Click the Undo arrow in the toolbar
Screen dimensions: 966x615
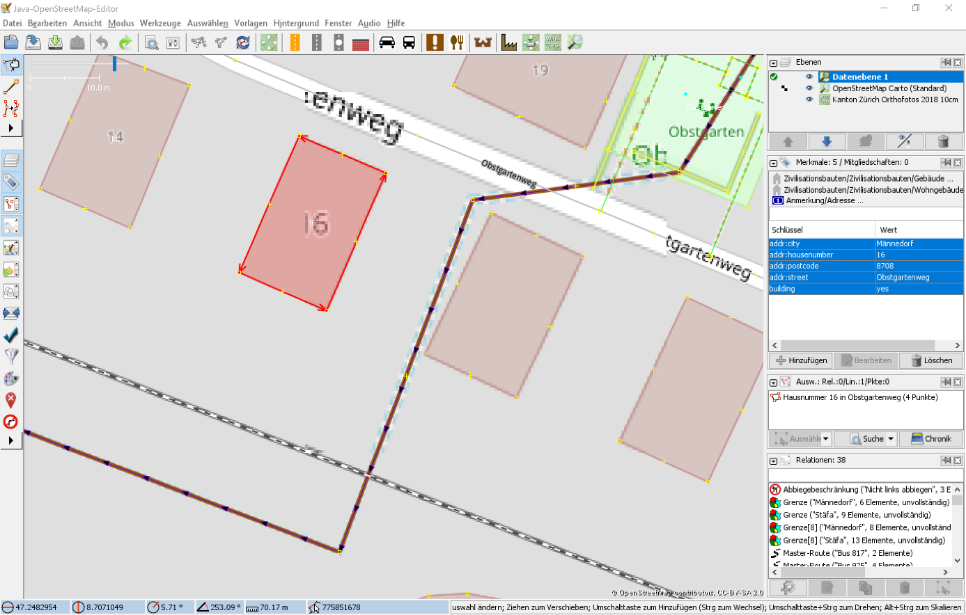click(x=102, y=42)
